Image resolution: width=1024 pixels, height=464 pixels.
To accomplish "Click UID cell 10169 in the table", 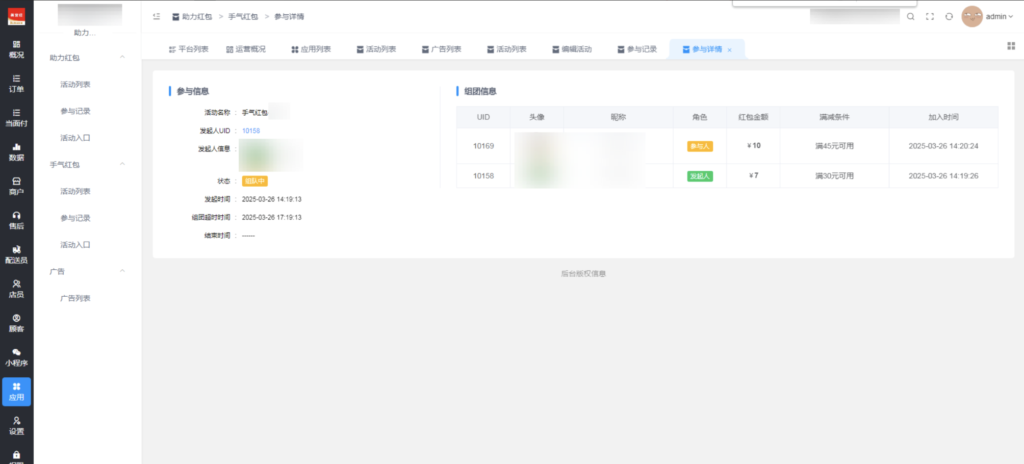I will click(483, 146).
